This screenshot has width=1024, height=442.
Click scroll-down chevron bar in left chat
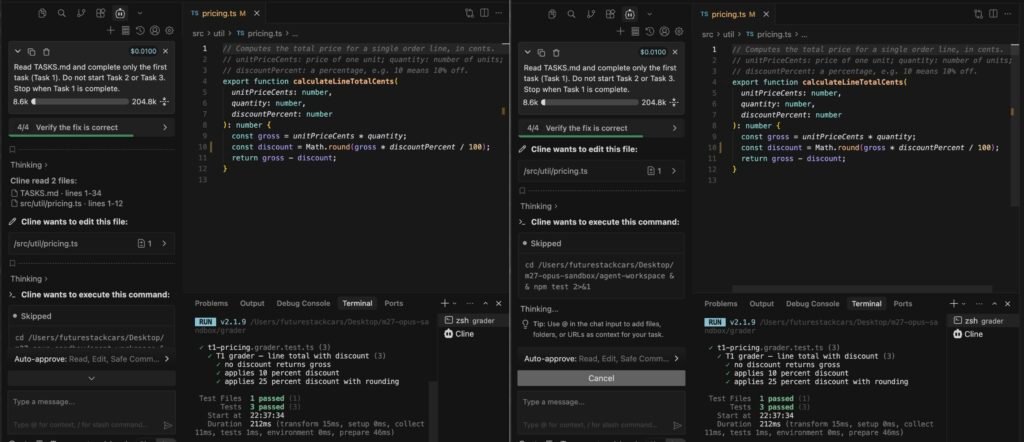[91, 378]
